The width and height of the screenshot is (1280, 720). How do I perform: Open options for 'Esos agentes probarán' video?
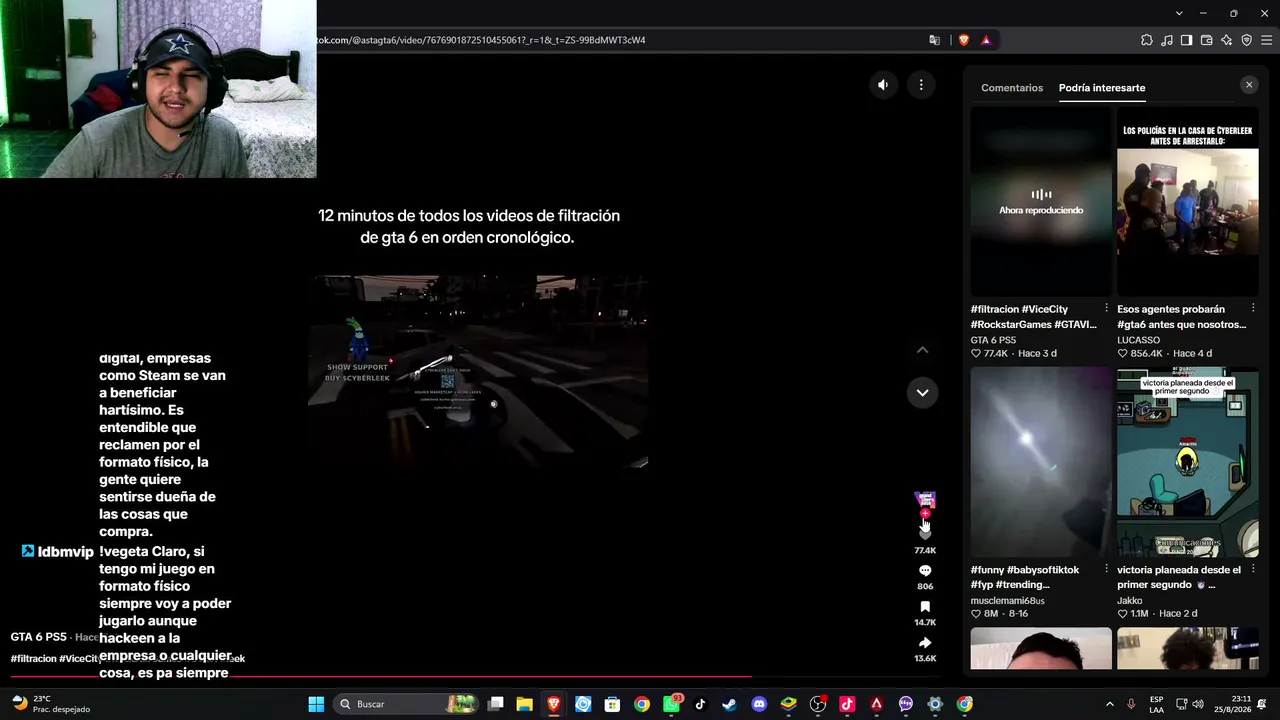(x=1253, y=309)
